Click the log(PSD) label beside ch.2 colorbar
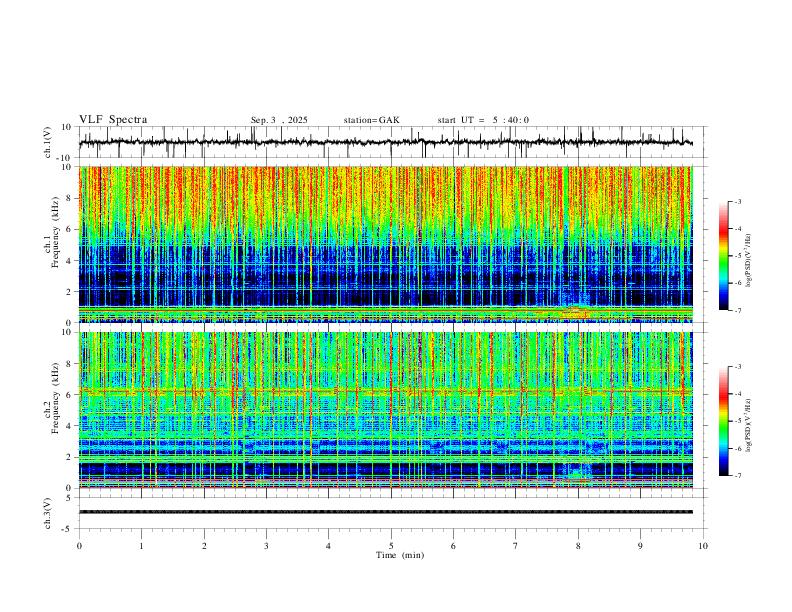The width and height of the screenshot is (792, 612). (x=748, y=425)
